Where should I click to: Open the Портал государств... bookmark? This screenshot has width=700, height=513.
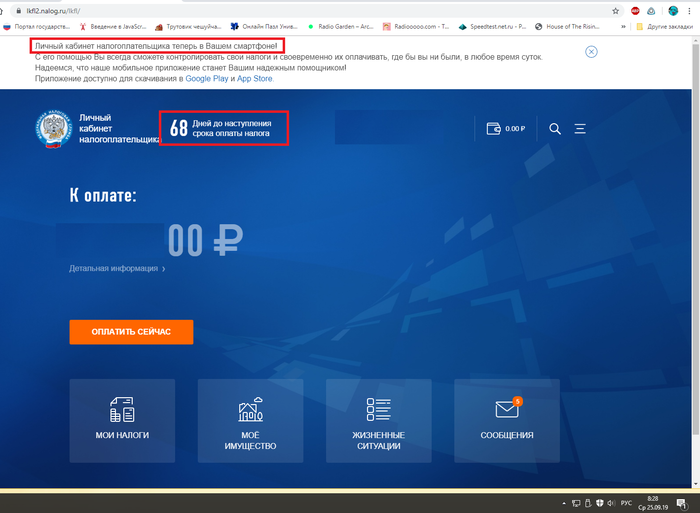click(37, 27)
